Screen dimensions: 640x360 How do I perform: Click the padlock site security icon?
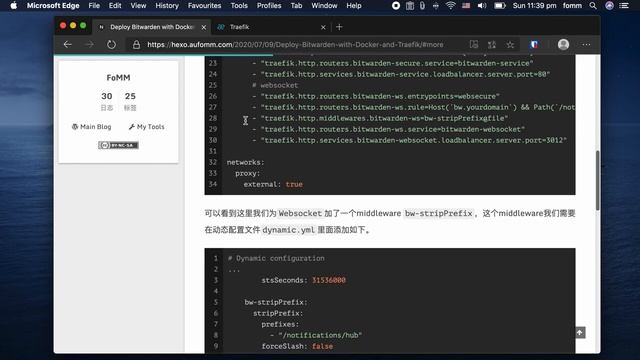(136, 44)
